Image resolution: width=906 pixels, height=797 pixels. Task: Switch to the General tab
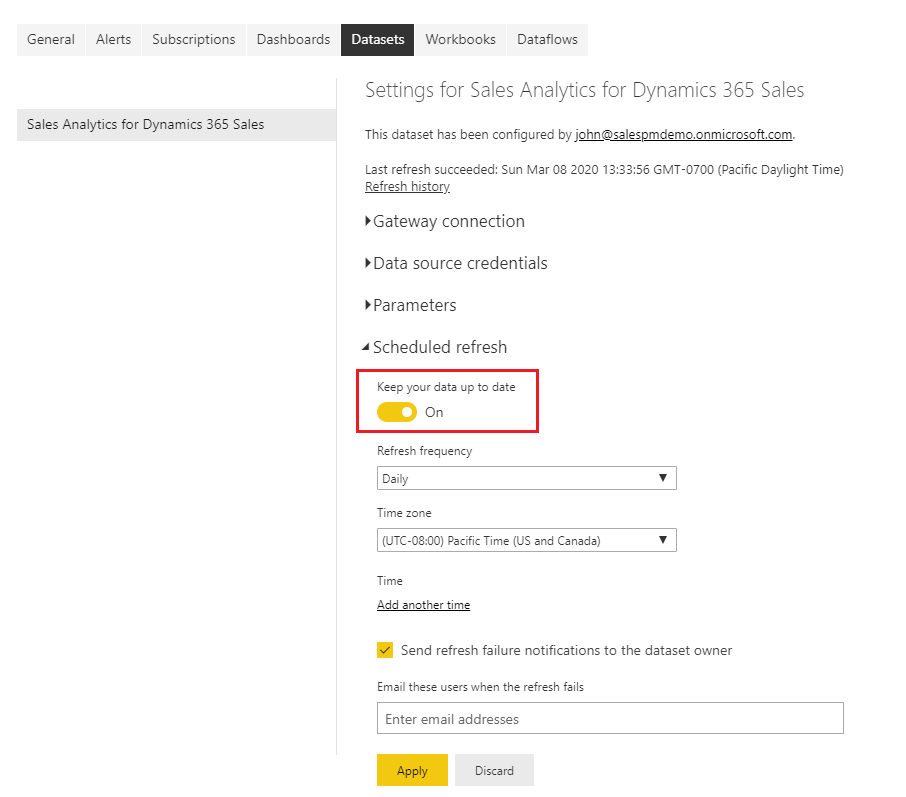point(51,39)
